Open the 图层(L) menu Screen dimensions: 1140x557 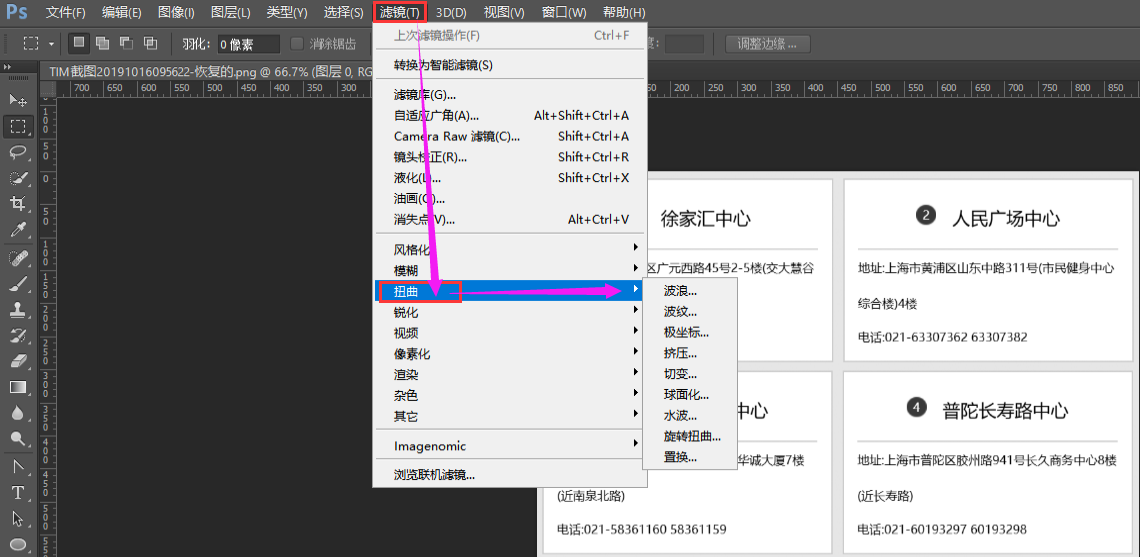click(x=230, y=12)
